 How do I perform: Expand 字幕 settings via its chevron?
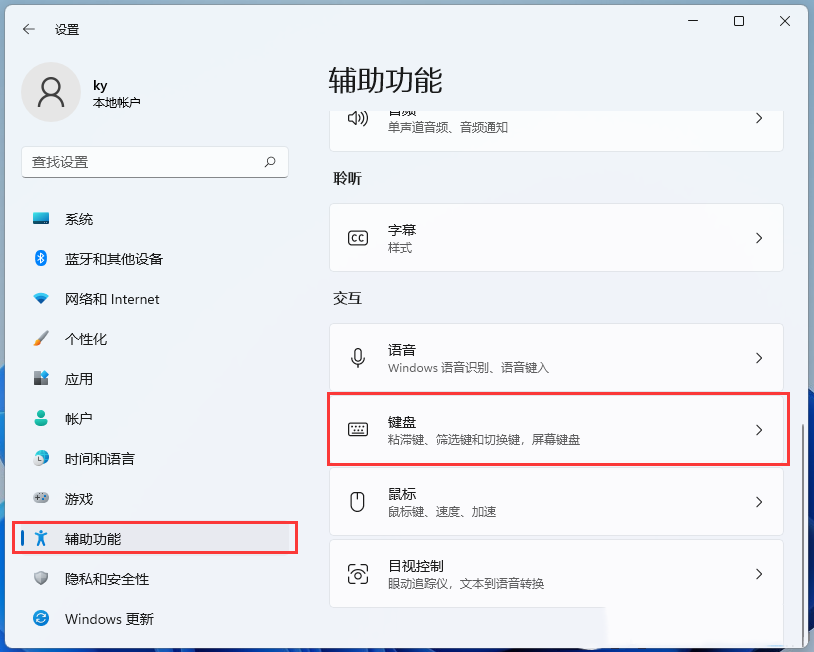click(x=758, y=237)
